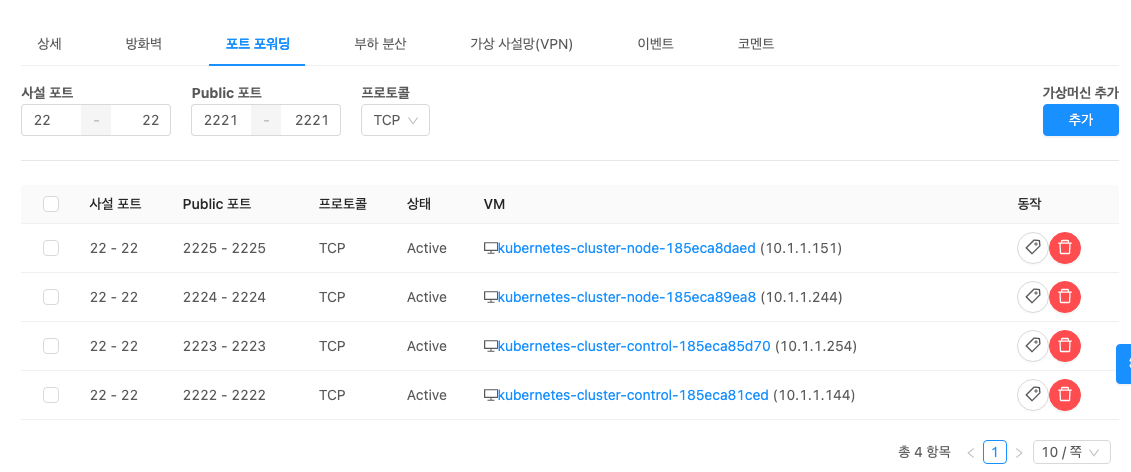Go to next page using right chevron
Viewport: 1131px width, 472px height.
point(1019,453)
